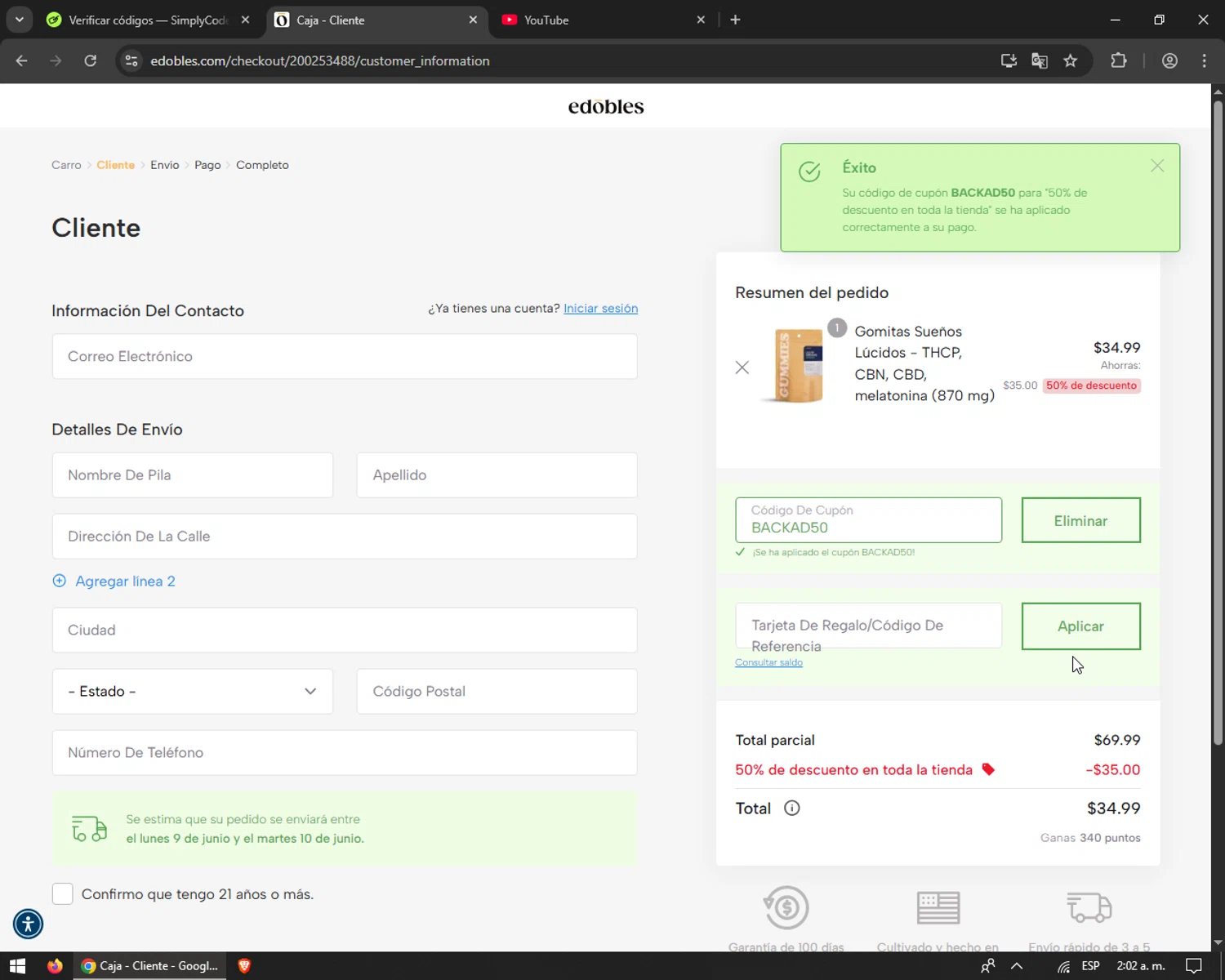Open the browser tab search dropdown
Image resolution: width=1225 pixels, height=980 pixels.
[19, 20]
